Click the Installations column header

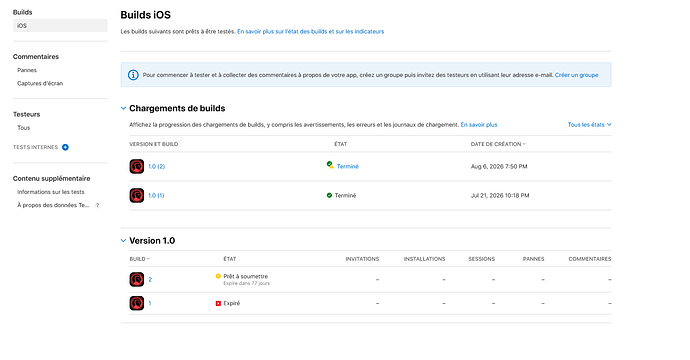[424, 259]
